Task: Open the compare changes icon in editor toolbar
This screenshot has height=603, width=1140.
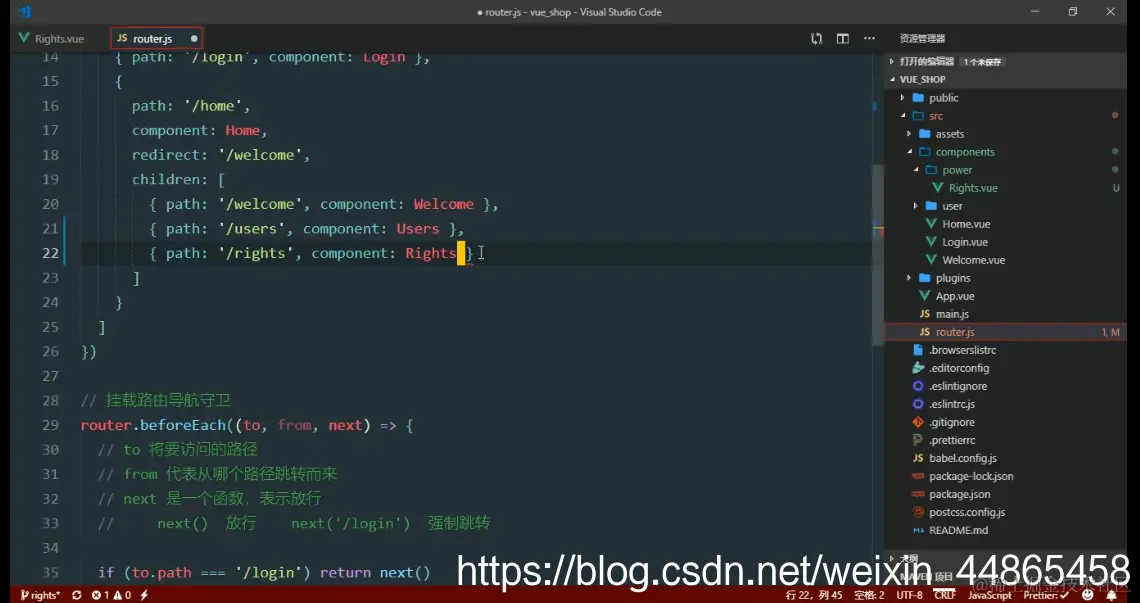Action: pos(816,39)
